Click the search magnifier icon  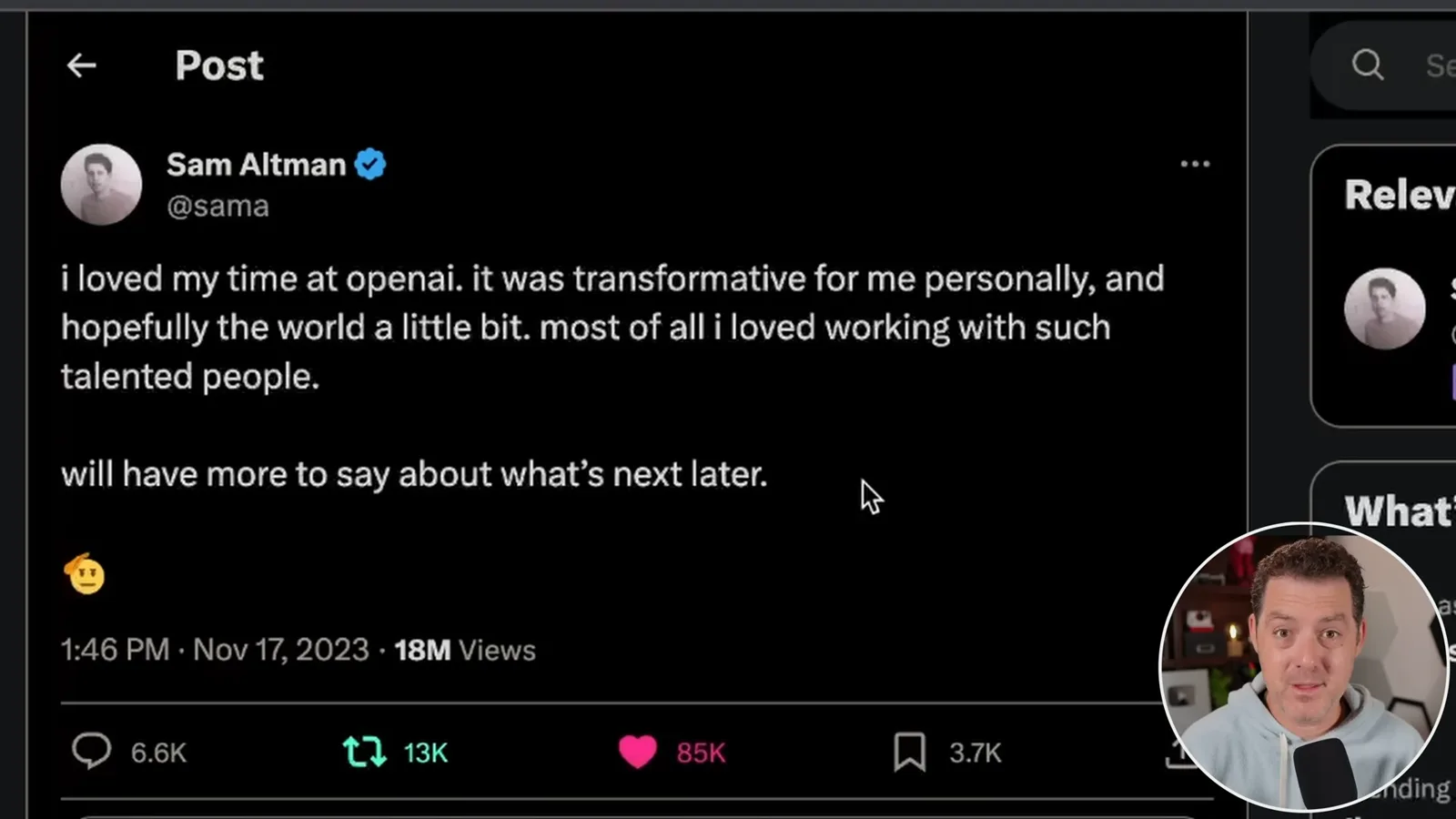1367,65
